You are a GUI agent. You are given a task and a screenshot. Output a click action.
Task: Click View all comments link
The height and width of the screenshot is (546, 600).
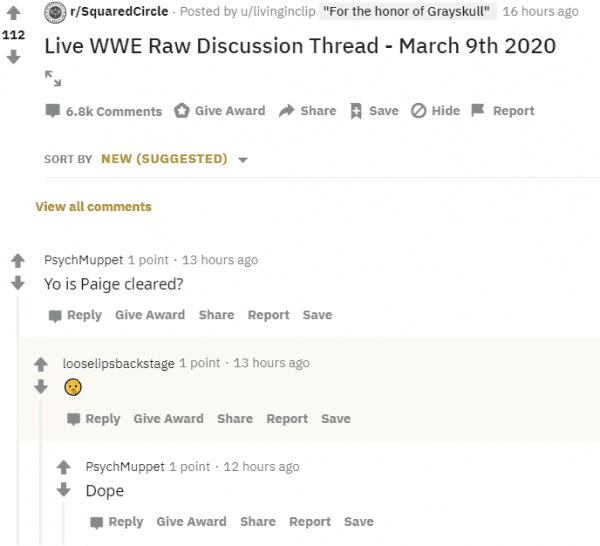tap(93, 207)
